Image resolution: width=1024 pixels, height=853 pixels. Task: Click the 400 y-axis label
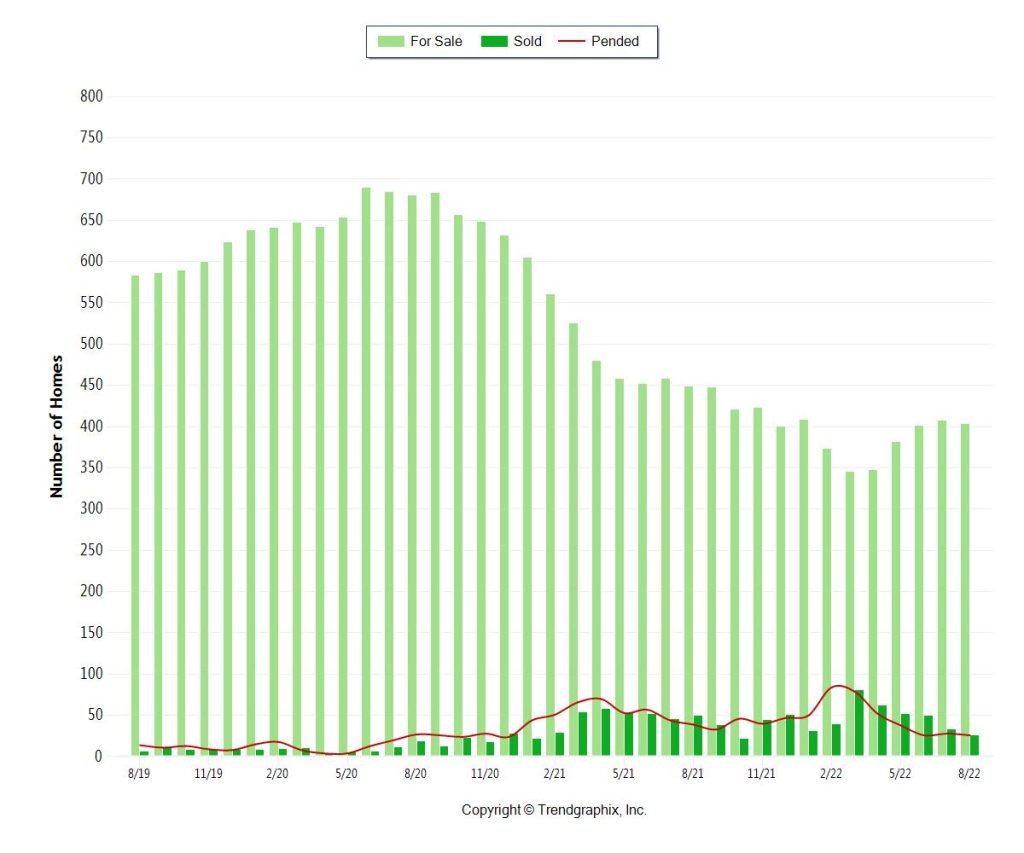point(91,426)
